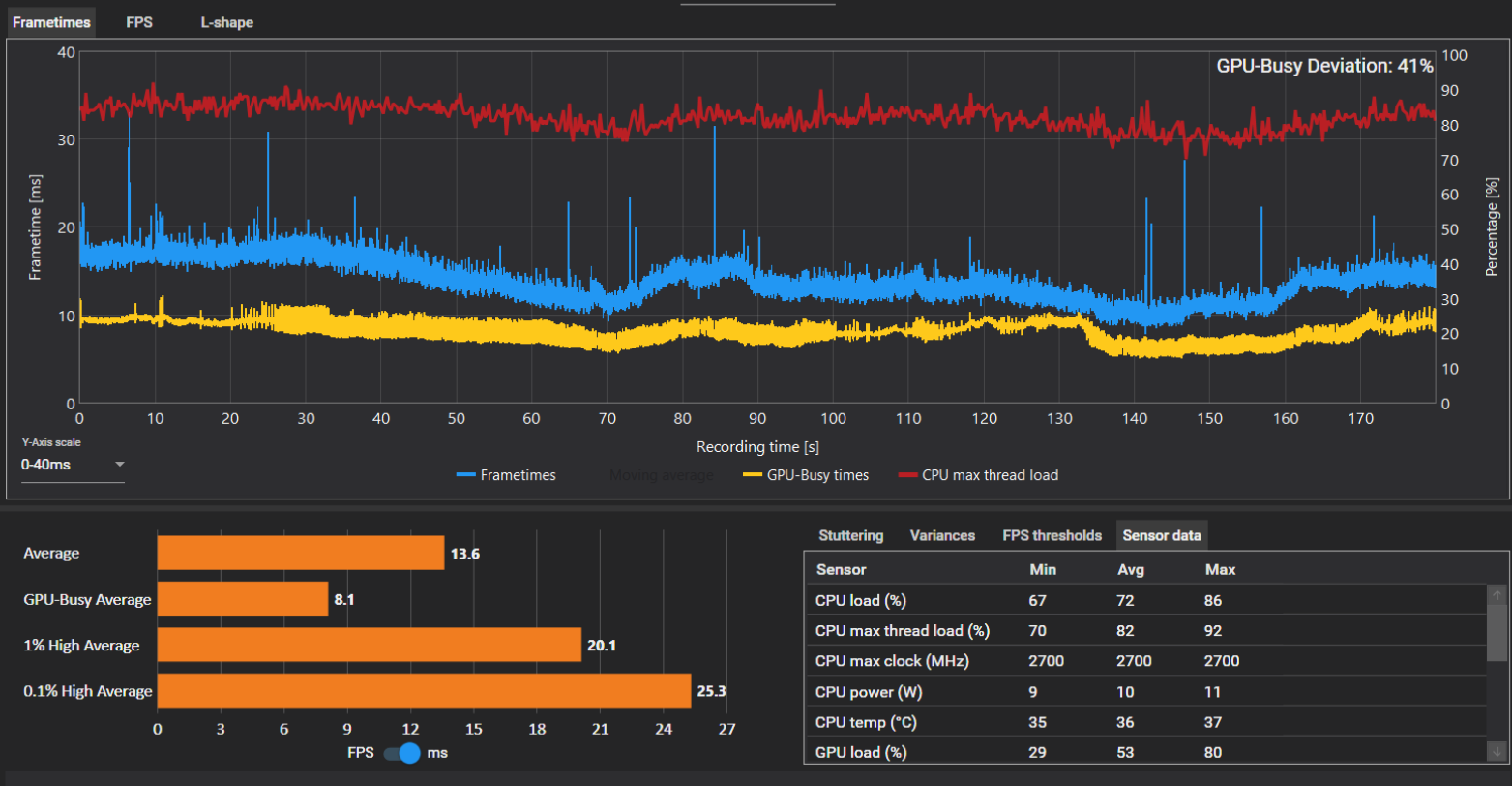
Task: Select the "CPU load (%)" row label
Action: coord(861,601)
